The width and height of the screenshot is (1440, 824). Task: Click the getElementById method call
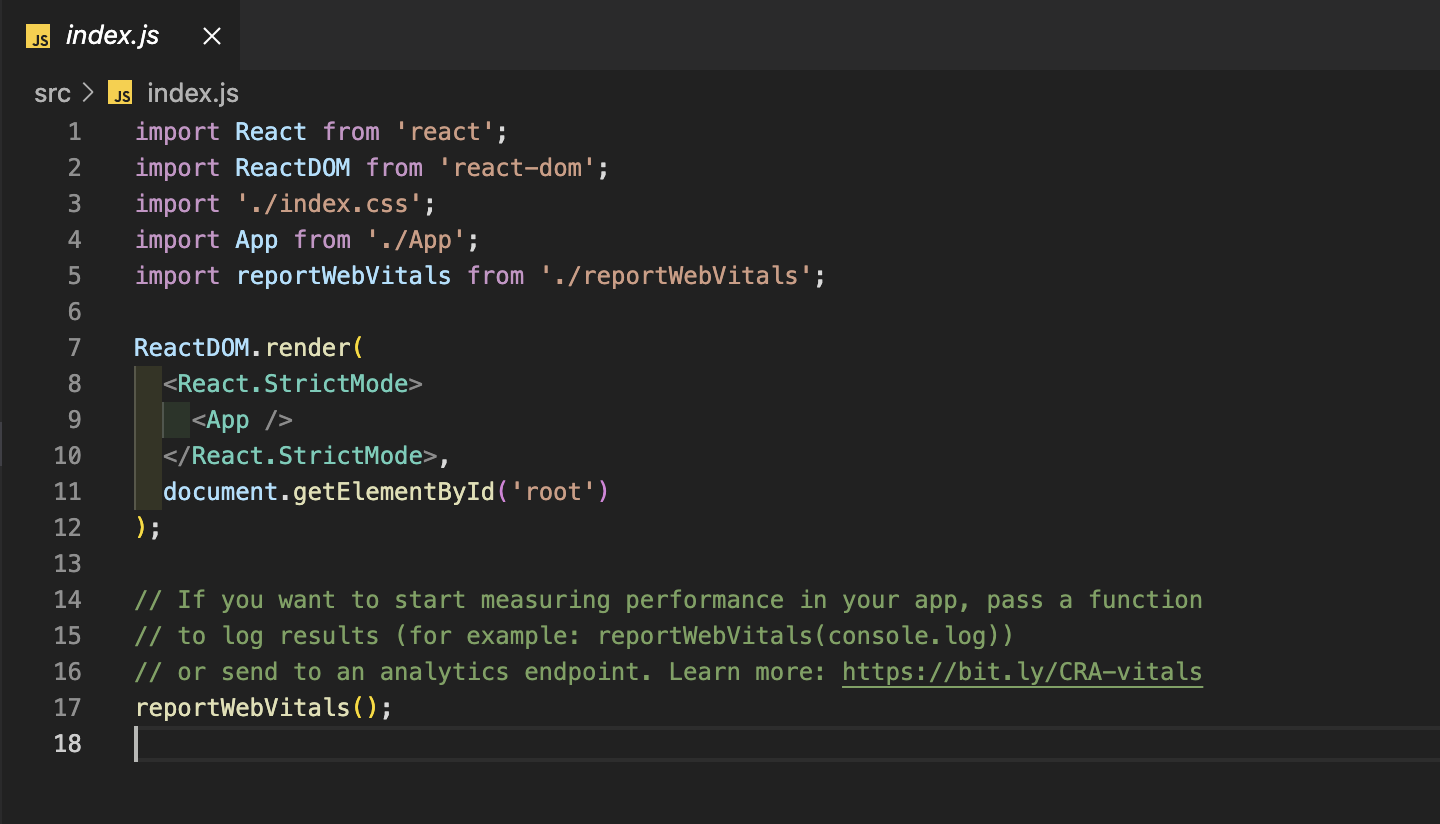[x=394, y=492]
